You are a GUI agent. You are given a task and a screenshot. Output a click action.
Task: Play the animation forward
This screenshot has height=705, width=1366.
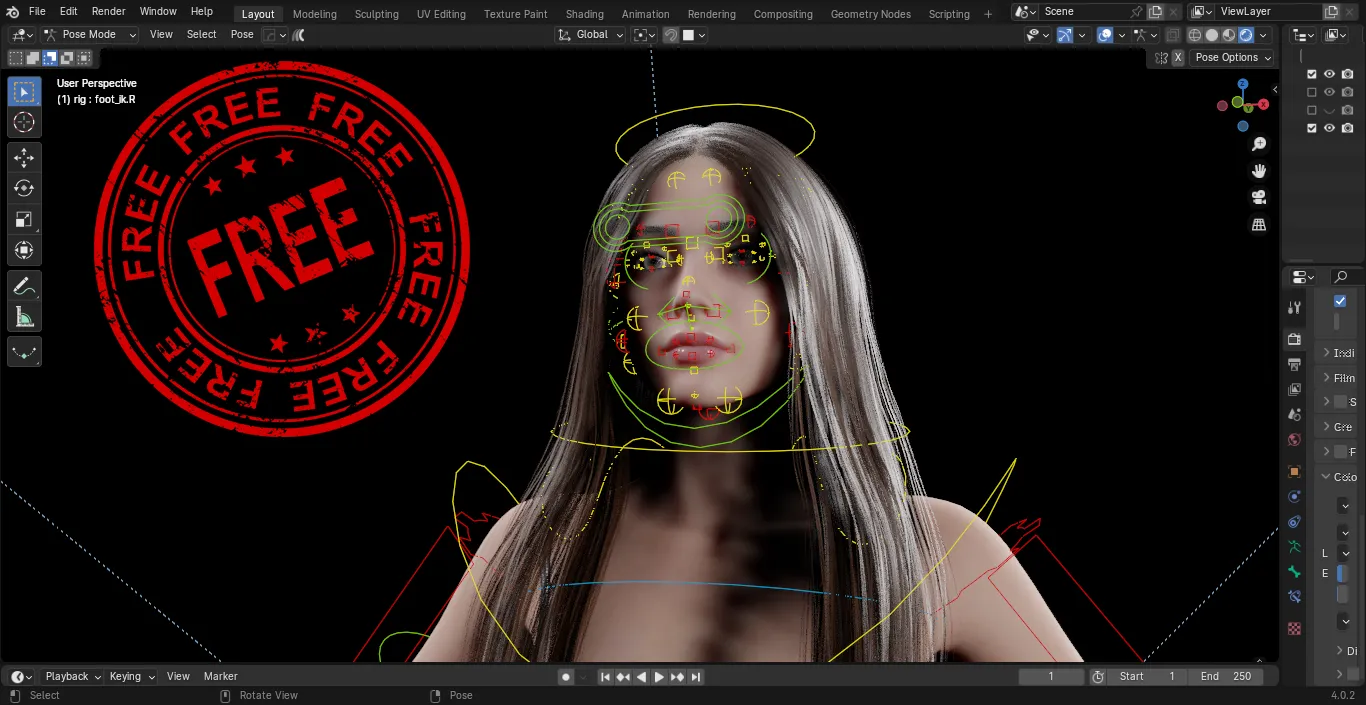(659, 677)
